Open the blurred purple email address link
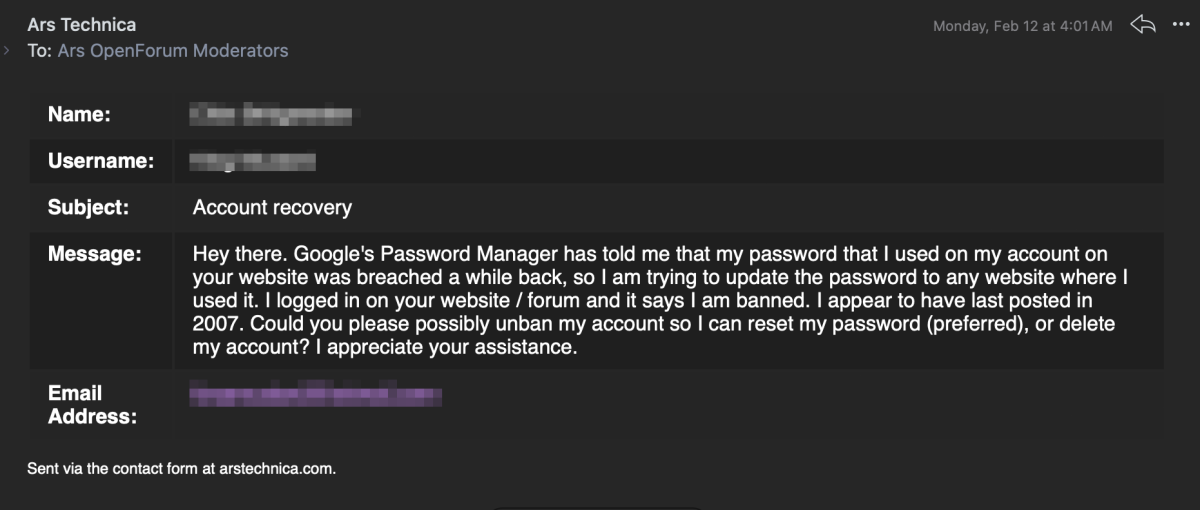The width and height of the screenshot is (1200, 510). point(316,397)
